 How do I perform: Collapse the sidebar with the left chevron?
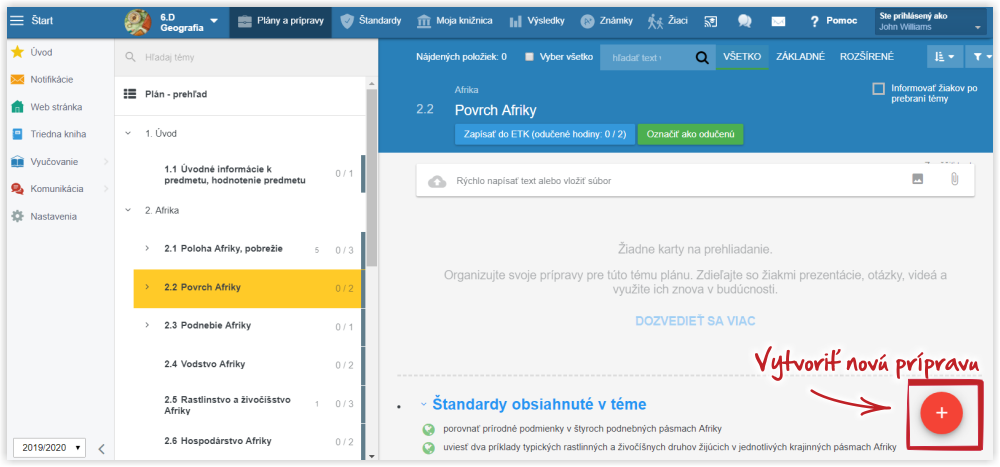point(101,449)
